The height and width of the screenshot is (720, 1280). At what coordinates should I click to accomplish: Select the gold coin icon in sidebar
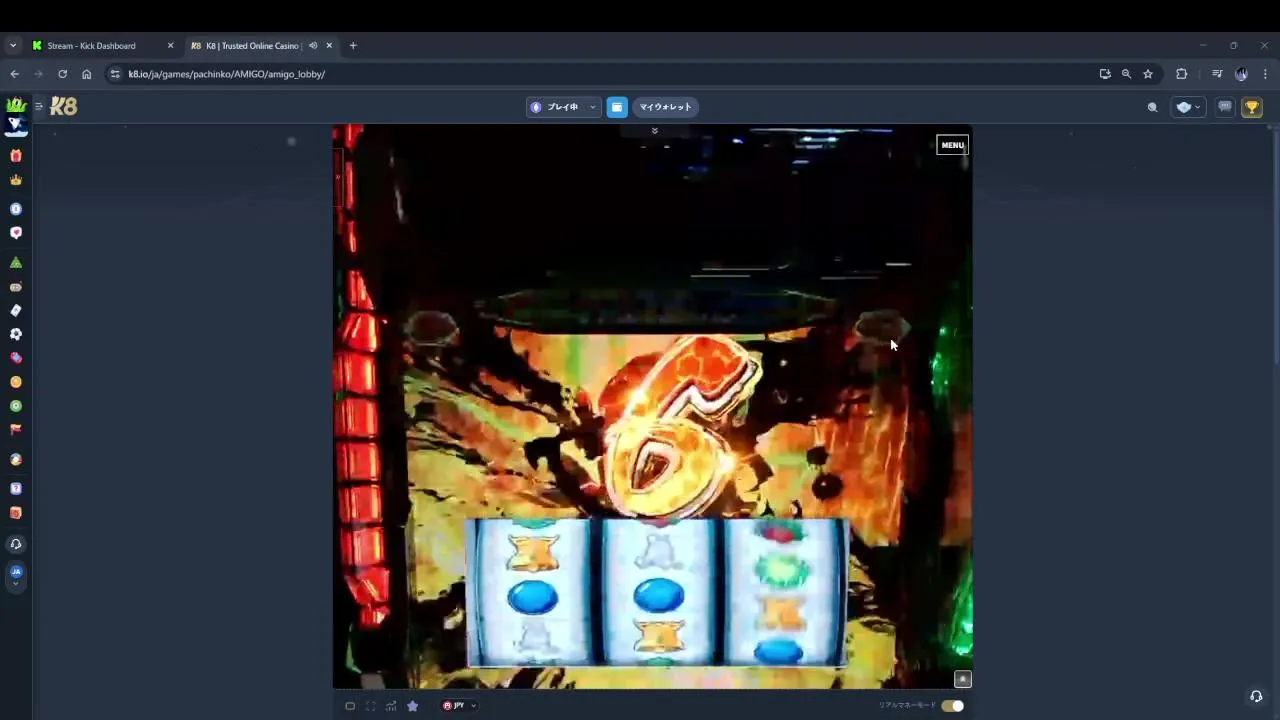click(x=16, y=382)
